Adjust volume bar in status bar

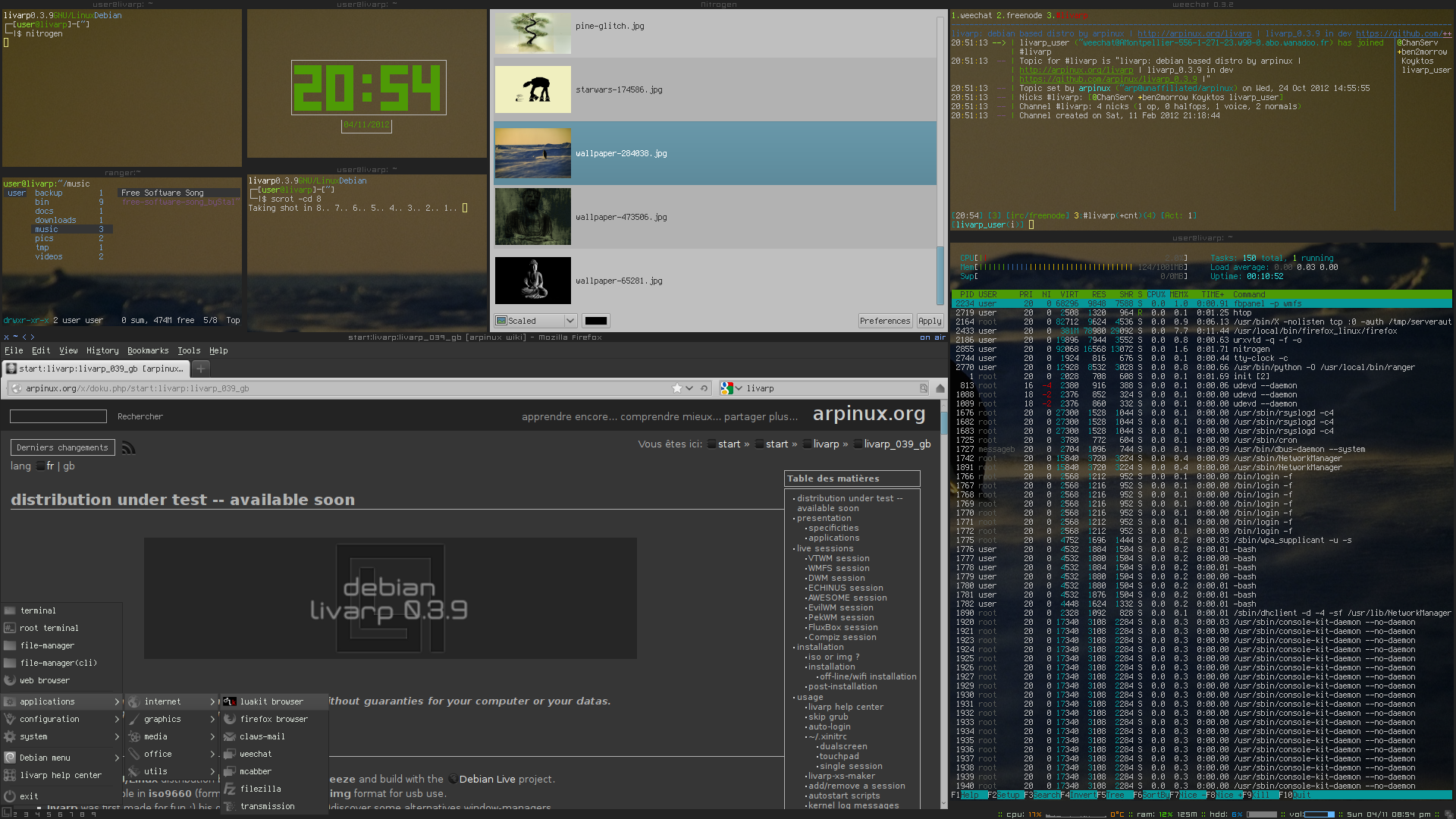pos(1319,814)
